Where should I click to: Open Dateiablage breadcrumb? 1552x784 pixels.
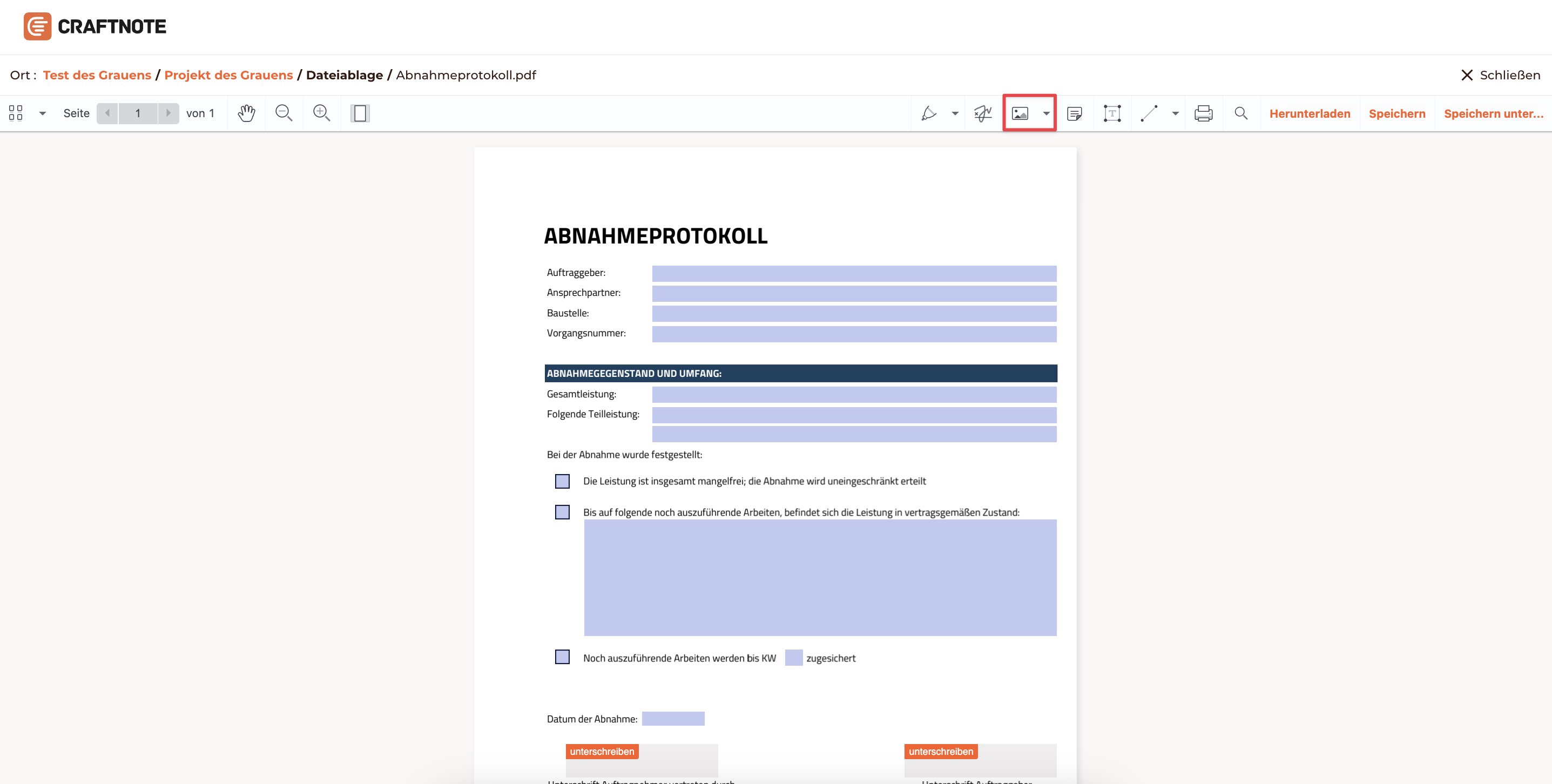pos(345,75)
